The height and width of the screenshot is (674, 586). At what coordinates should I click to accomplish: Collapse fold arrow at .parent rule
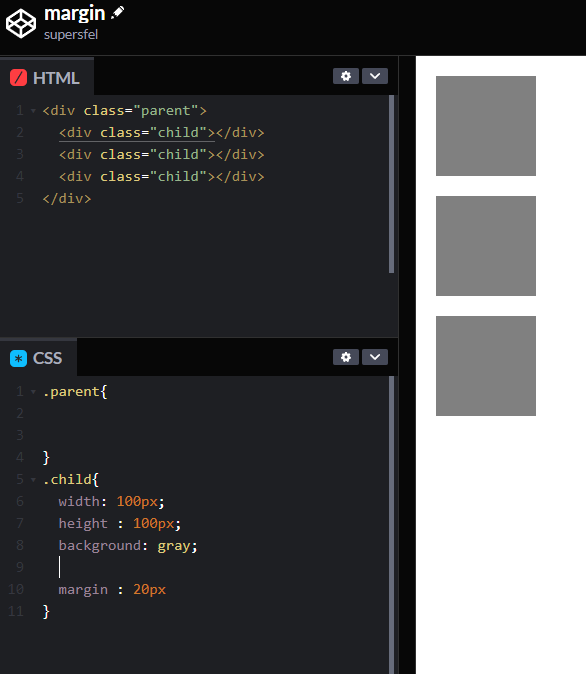click(x=33, y=392)
